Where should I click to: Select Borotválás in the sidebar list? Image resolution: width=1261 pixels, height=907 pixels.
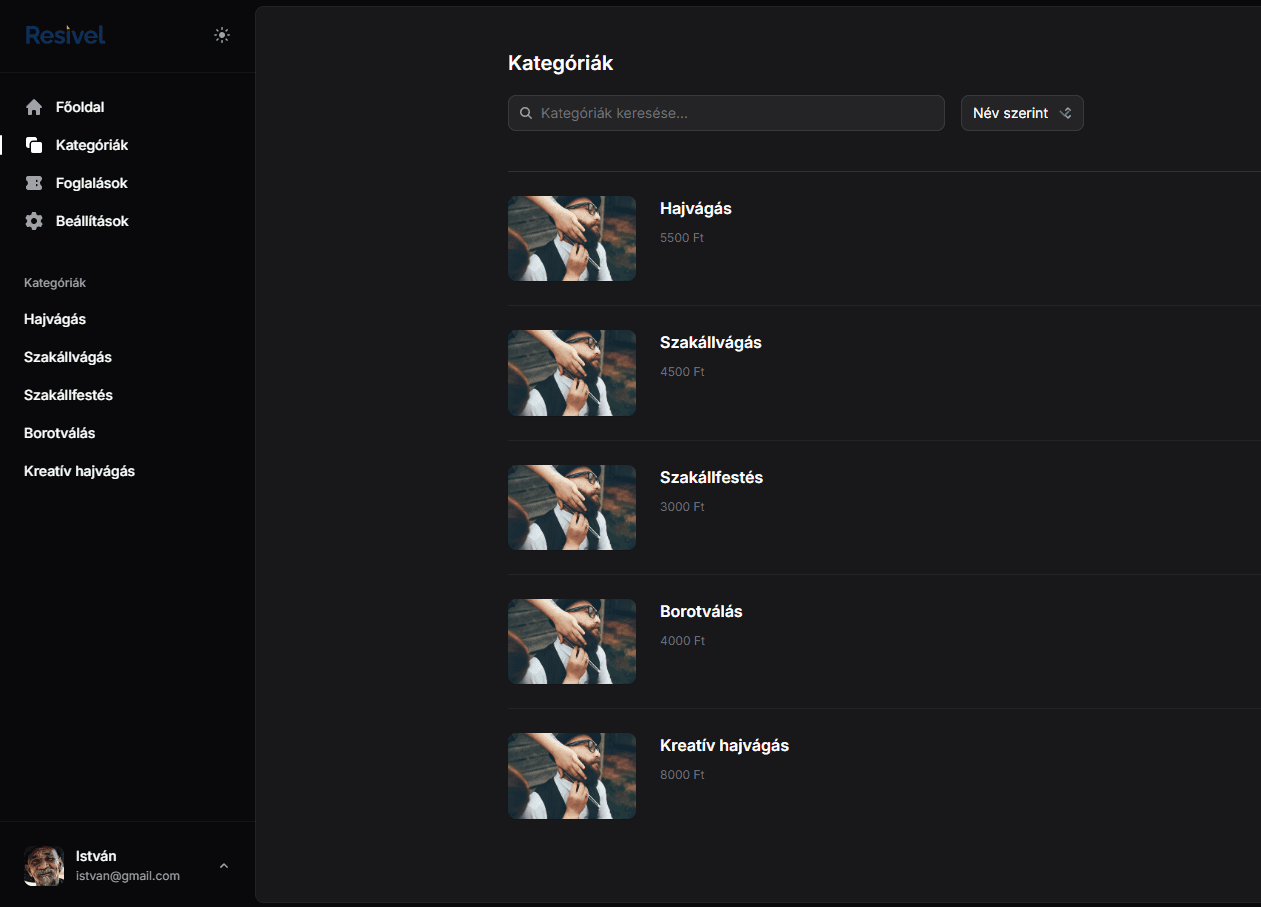pyautogui.click(x=60, y=433)
